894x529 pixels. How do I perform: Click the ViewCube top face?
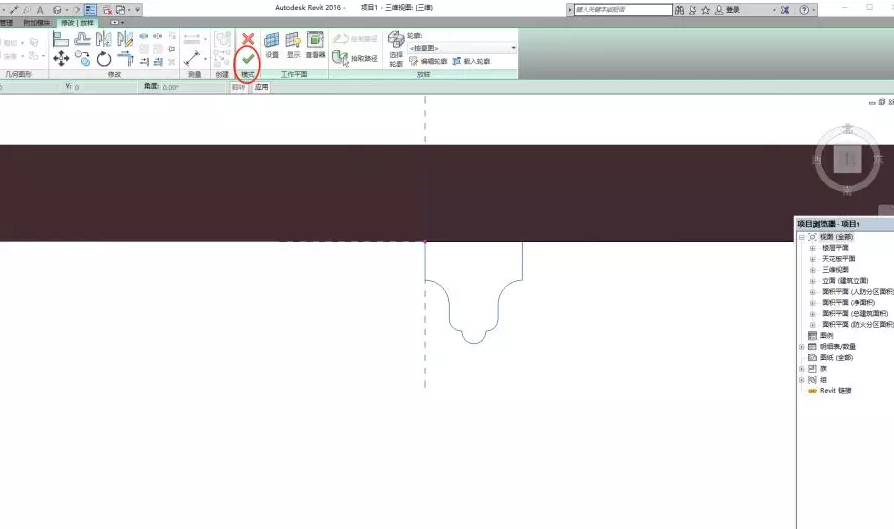pos(847,159)
